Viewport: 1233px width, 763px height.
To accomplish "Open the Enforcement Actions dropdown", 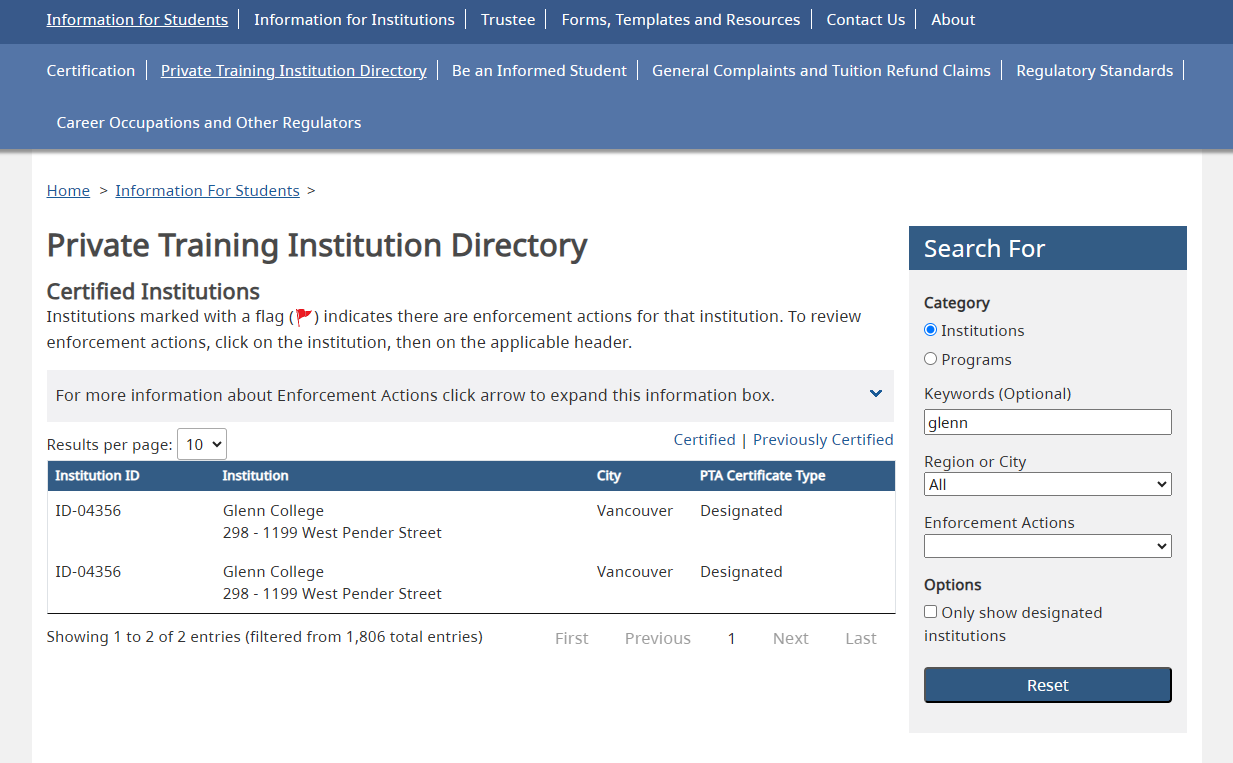I will click(1047, 546).
